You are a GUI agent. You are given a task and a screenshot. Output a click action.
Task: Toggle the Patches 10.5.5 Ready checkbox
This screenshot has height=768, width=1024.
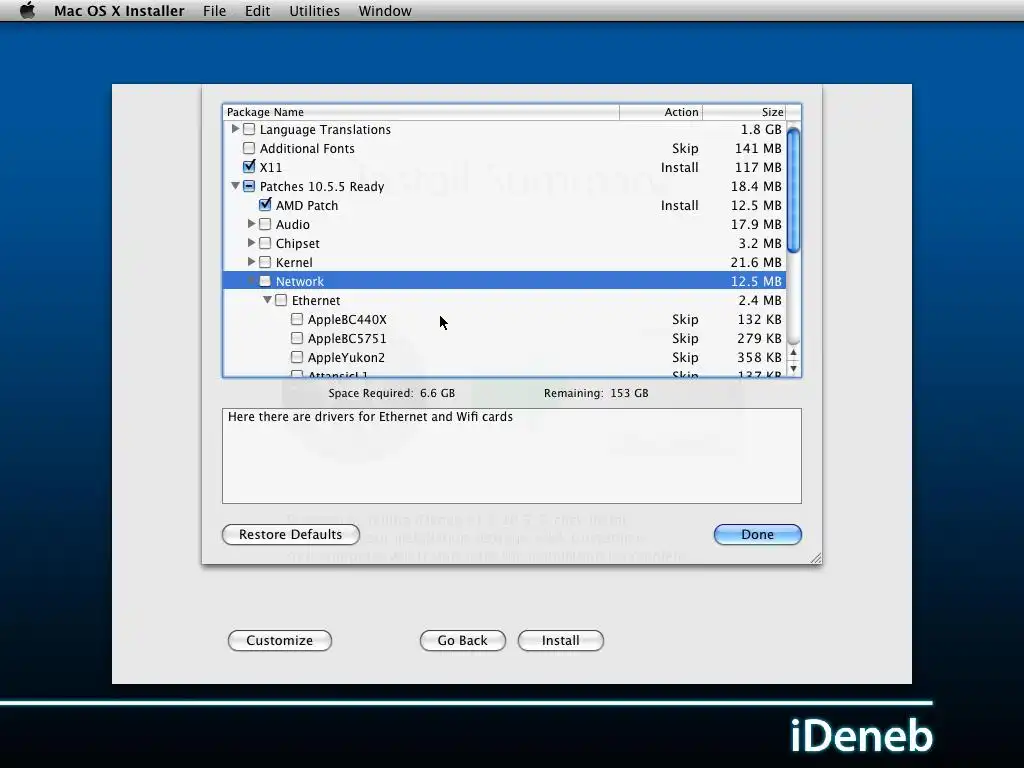(x=249, y=186)
